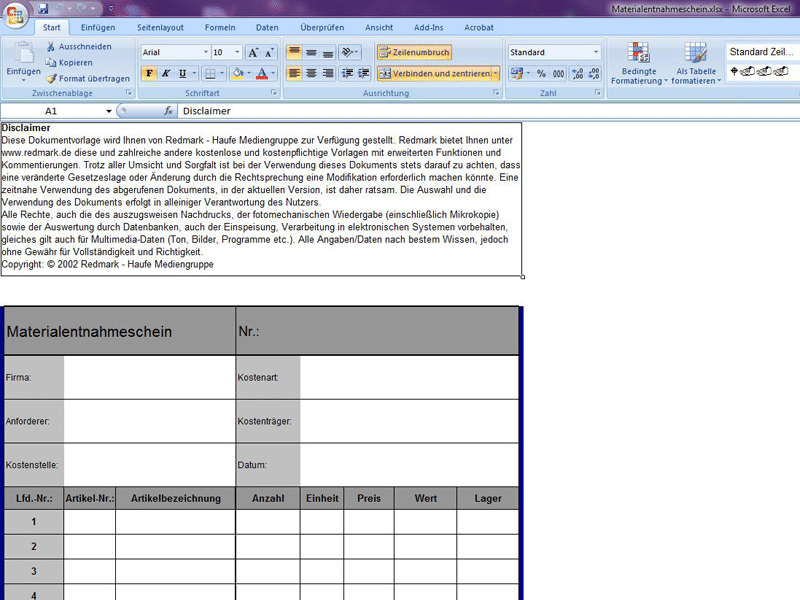Screen dimensions: 800x600
Task: Click into the formula bar text
Action: click(x=488, y=111)
